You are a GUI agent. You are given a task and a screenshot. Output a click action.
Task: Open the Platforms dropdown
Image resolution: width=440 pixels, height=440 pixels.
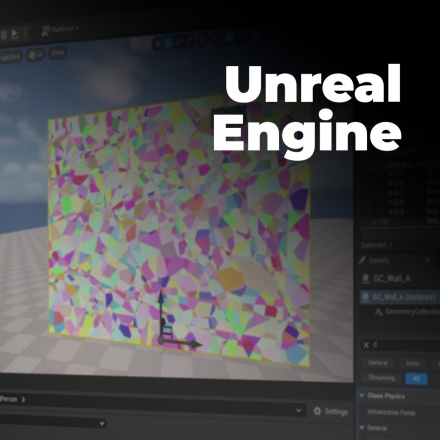(x=61, y=30)
